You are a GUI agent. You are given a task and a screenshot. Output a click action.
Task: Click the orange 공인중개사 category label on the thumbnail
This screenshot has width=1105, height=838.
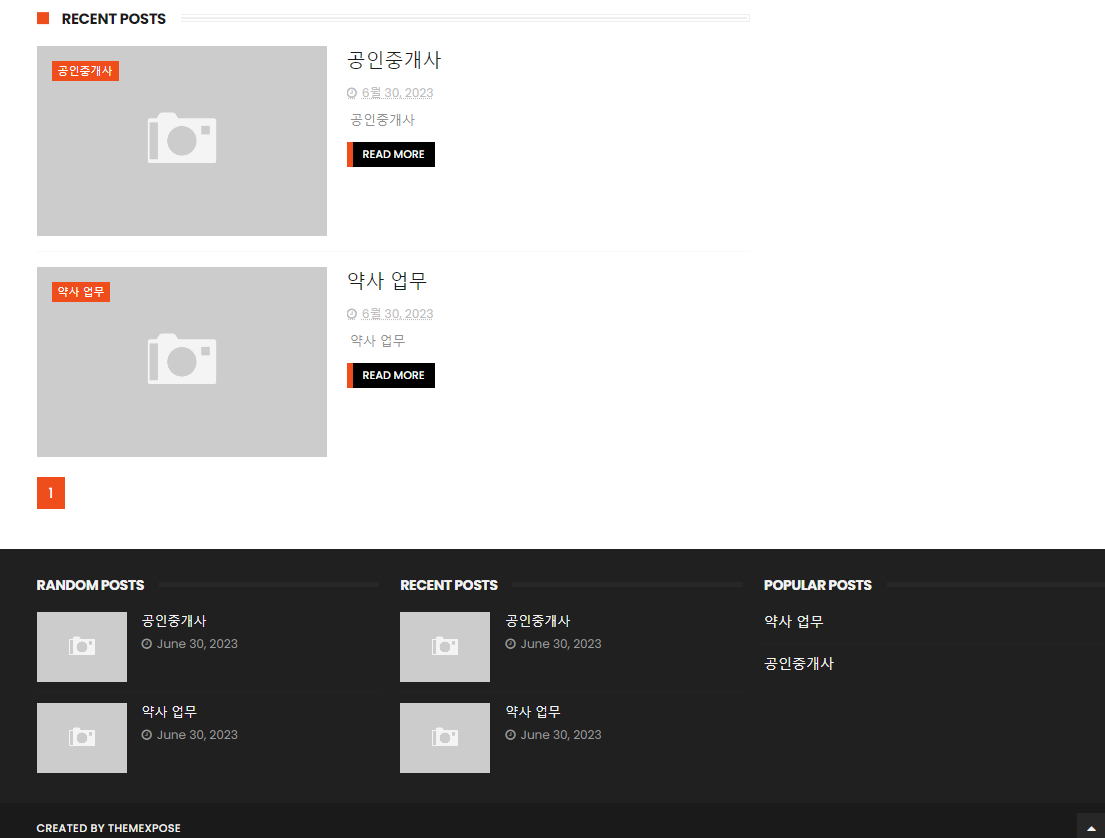coord(85,71)
